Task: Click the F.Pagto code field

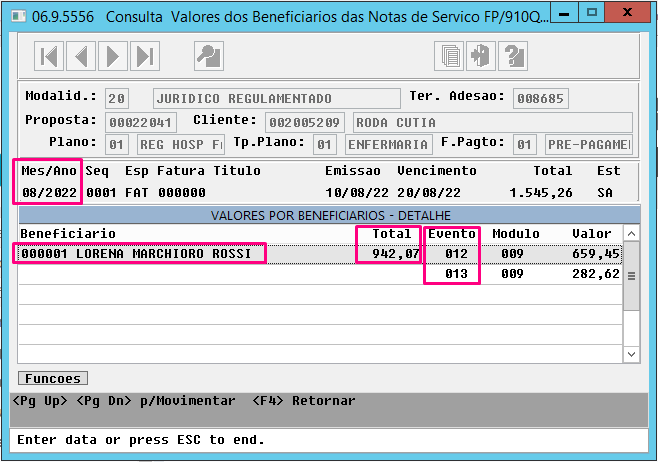Action: click(x=525, y=144)
